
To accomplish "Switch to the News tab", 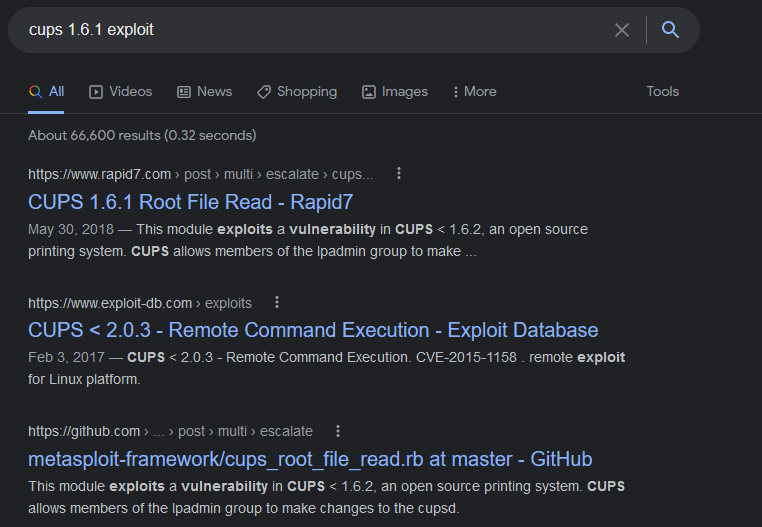I will 205,91.
